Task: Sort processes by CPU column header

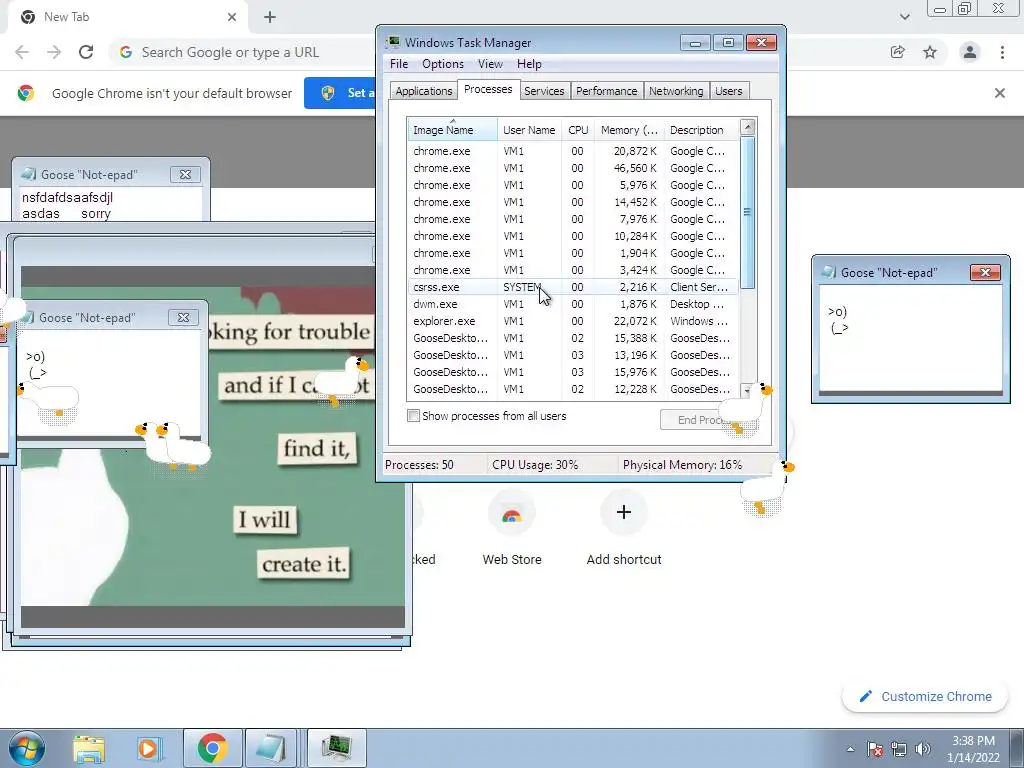Action: [578, 130]
